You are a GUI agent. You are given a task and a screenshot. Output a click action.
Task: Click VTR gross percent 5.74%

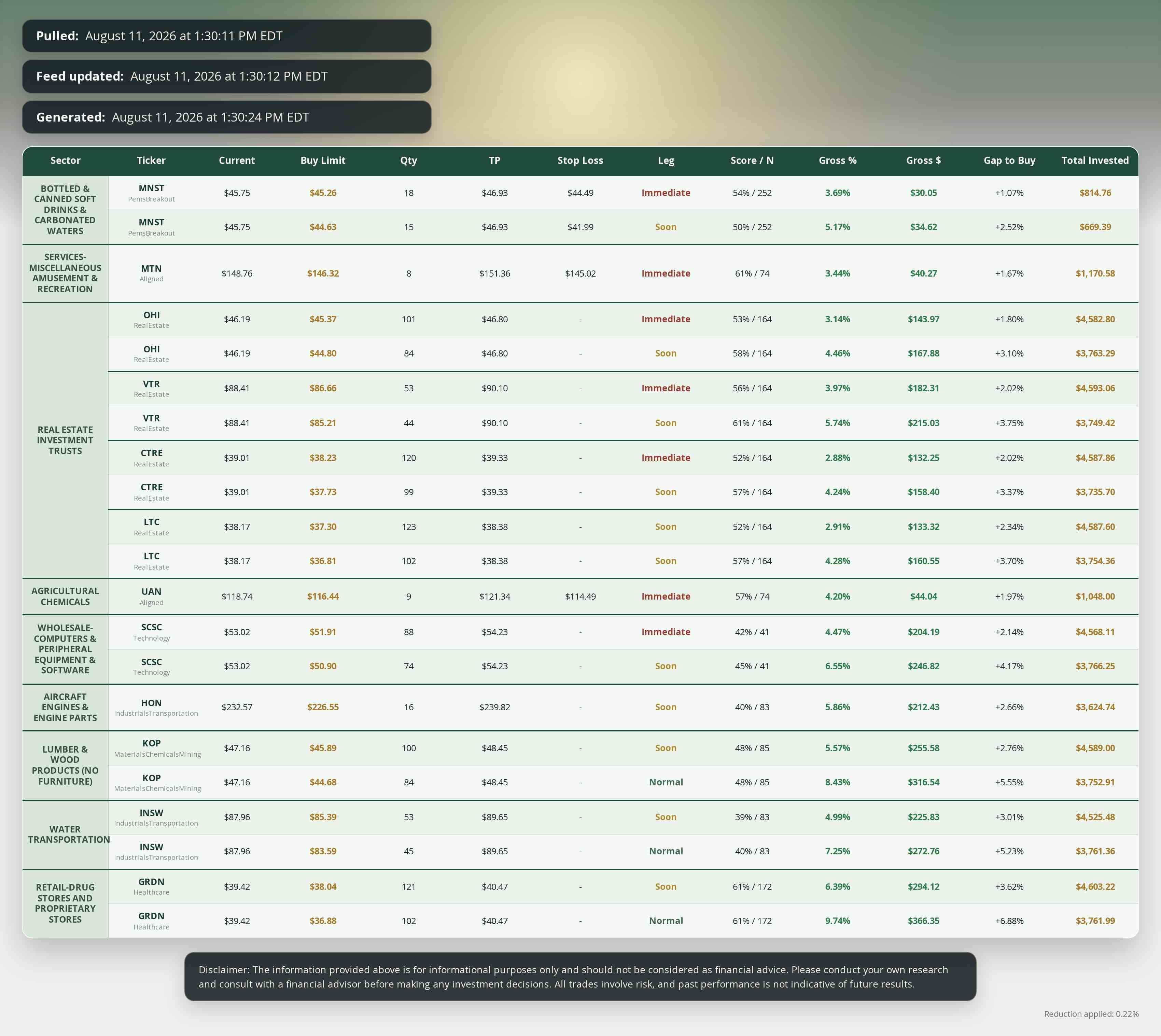pos(838,423)
